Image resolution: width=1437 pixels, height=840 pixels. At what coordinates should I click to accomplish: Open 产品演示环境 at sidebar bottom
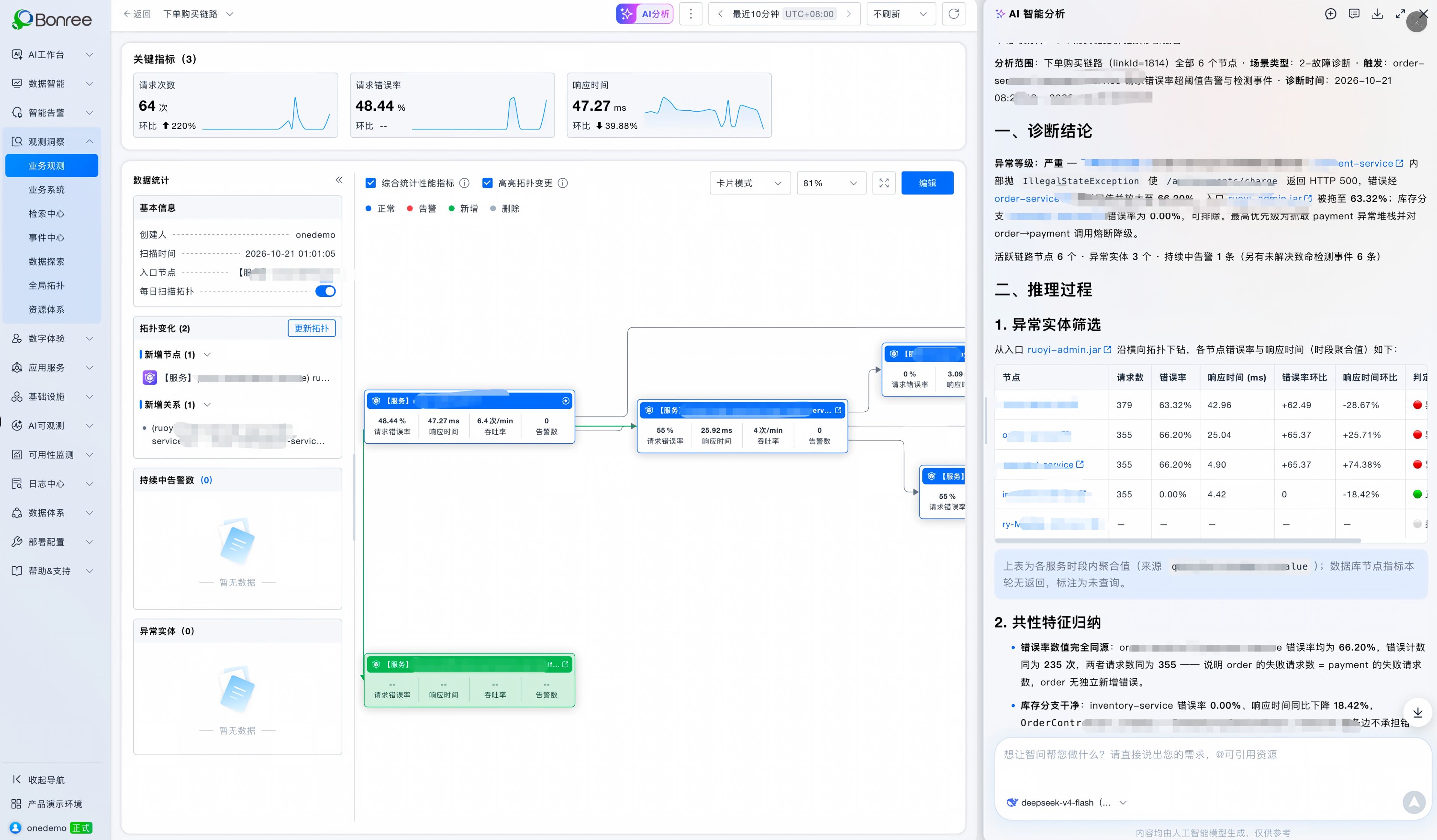pyautogui.click(x=47, y=804)
